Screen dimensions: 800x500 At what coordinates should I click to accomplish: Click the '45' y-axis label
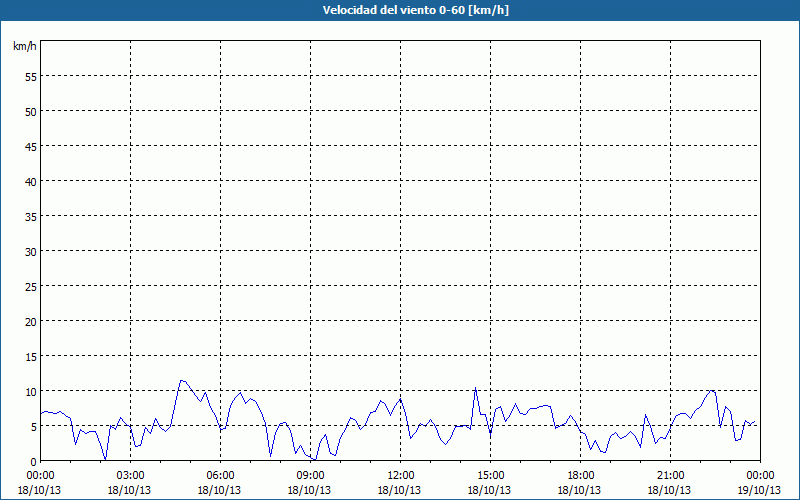point(31,146)
